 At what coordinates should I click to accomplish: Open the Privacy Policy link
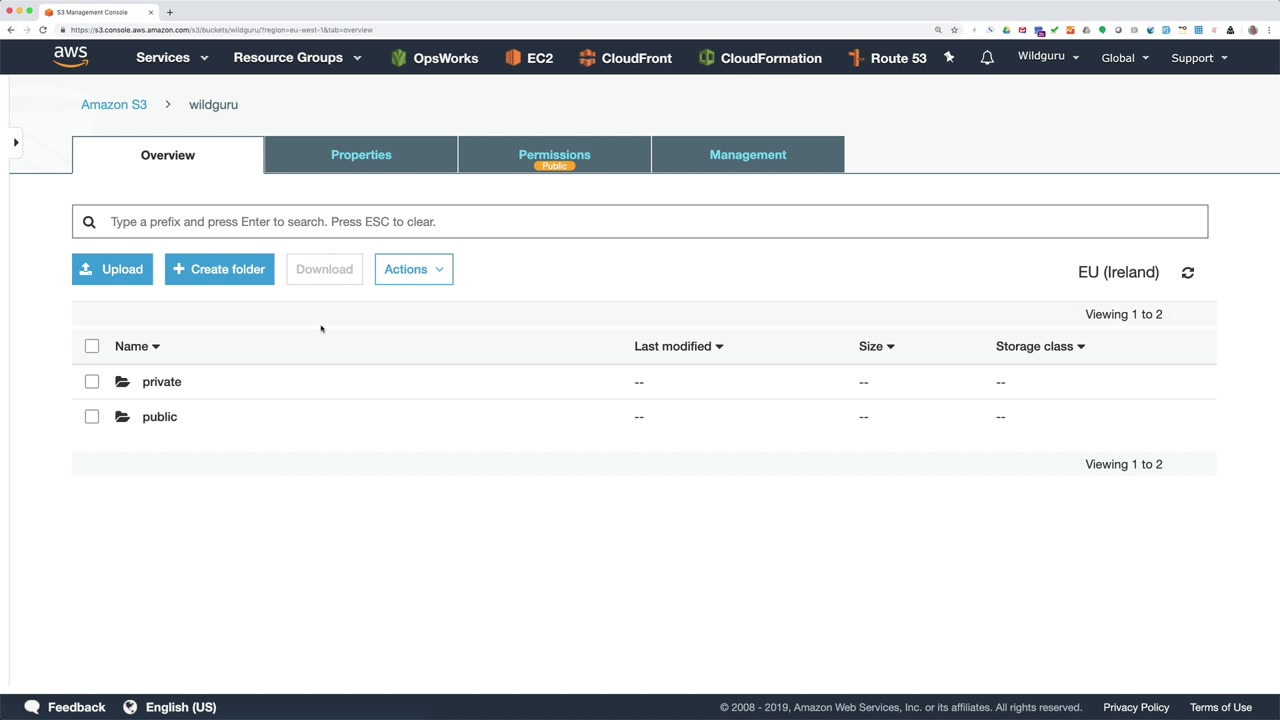[1136, 707]
